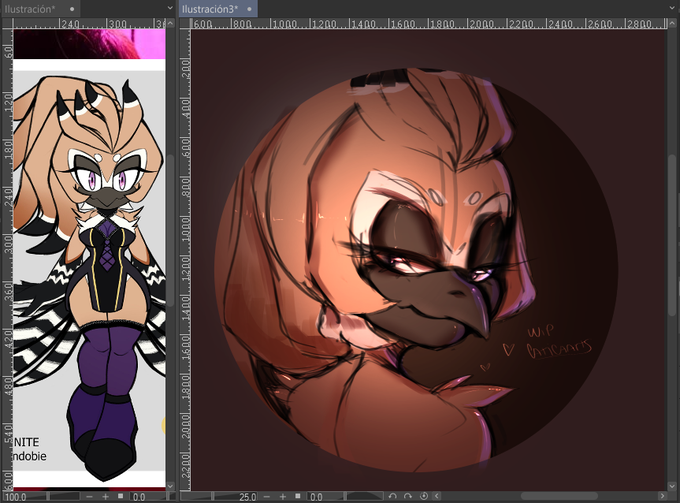Viewport: 680px width, 503px height.
Task: Click the 25.0 zoom slider of Ilustración3
Action: (219, 497)
